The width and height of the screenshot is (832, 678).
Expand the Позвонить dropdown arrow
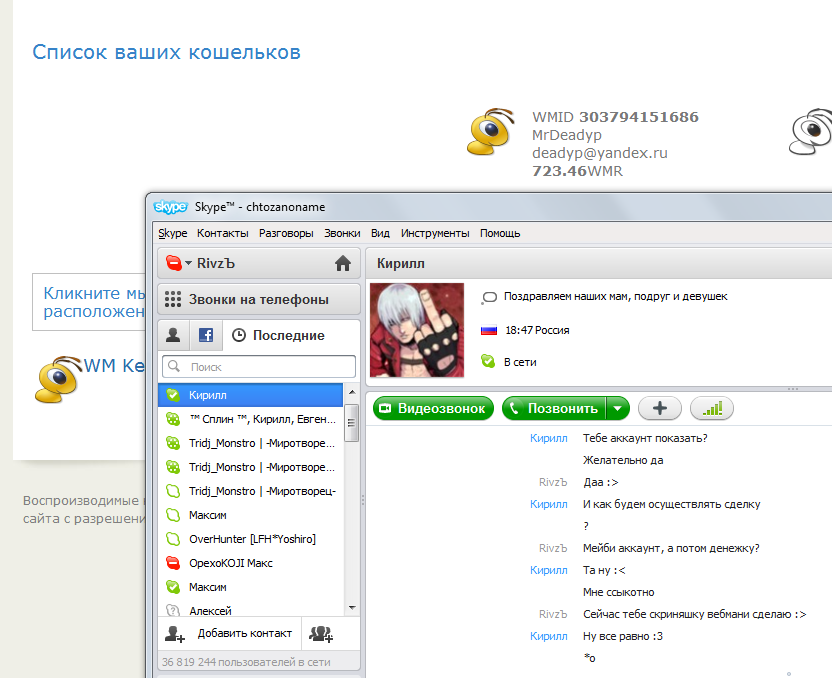(x=618, y=408)
